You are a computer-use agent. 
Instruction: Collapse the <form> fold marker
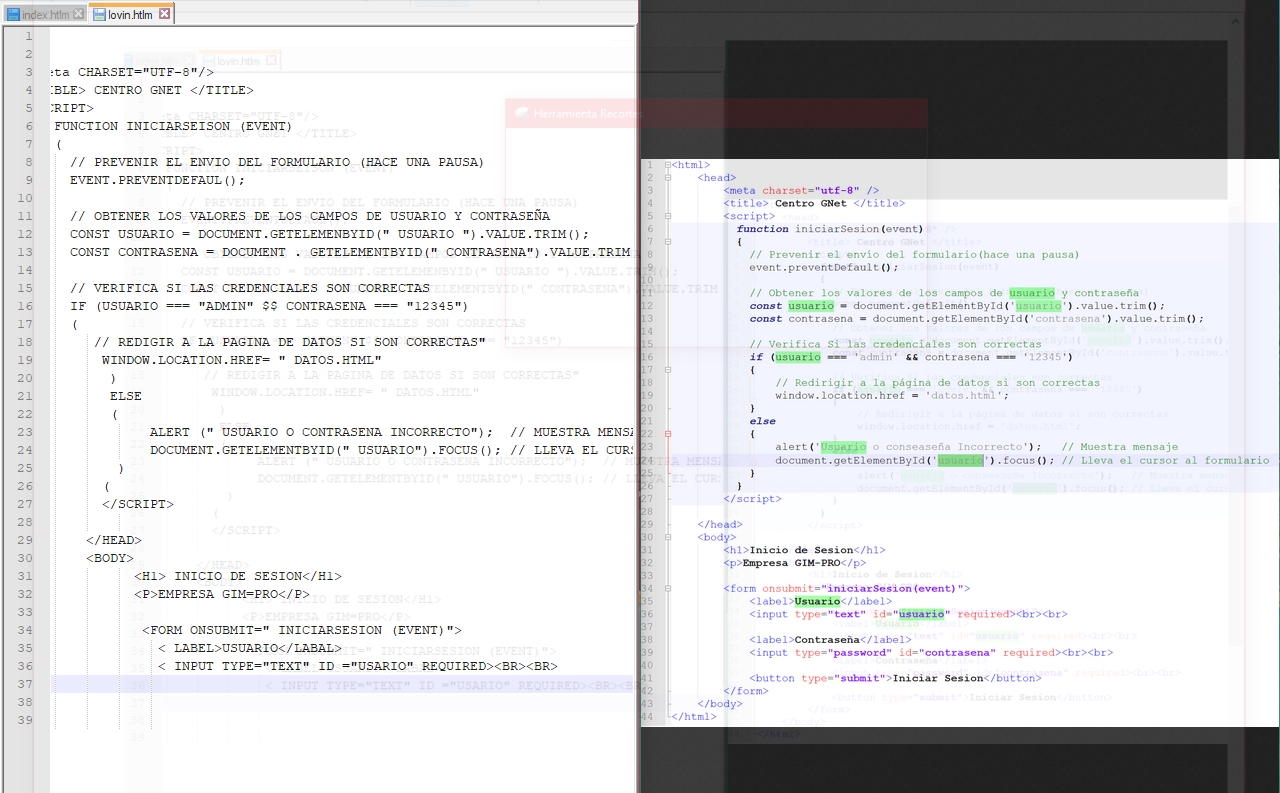pos(667,588)
